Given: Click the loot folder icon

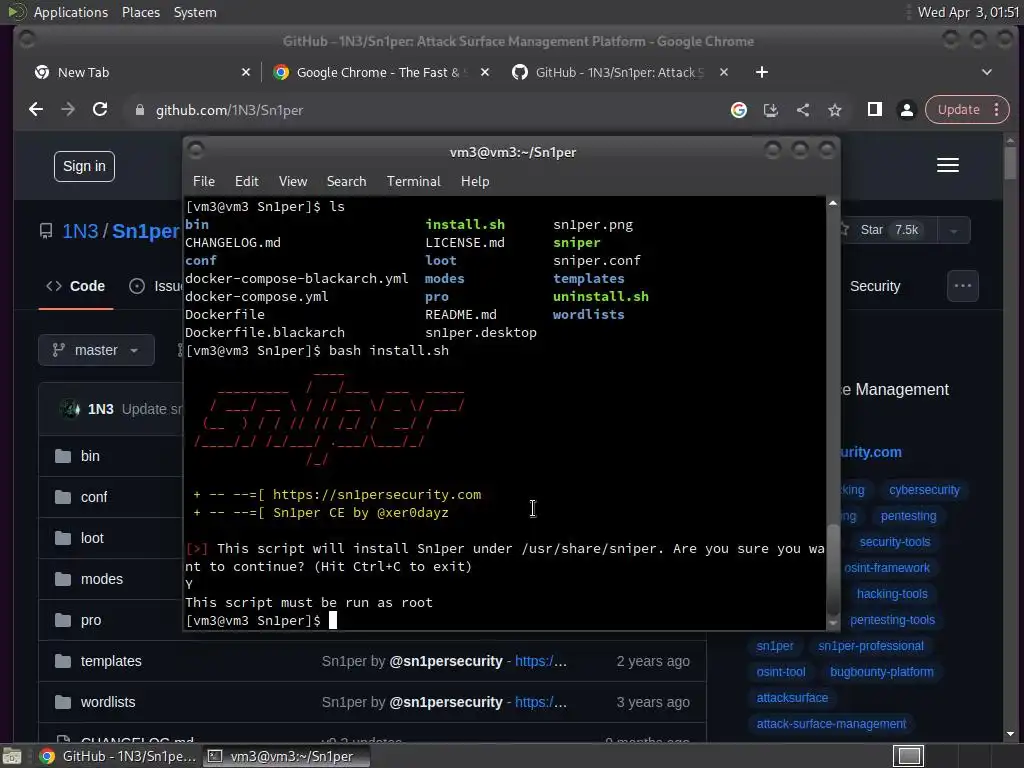Looking at the screenshot, I should [63, 538].
